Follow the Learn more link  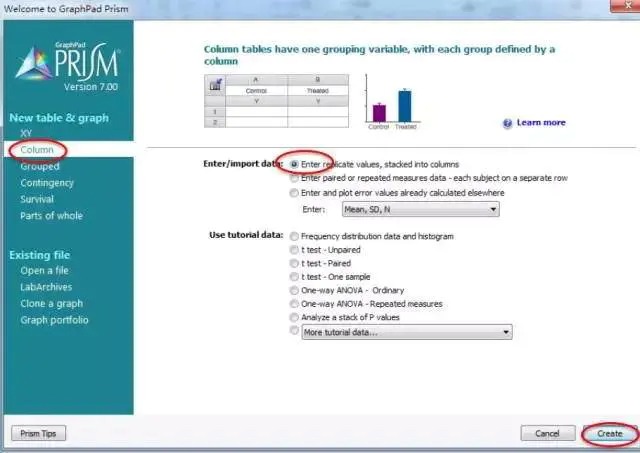[541, 123]
